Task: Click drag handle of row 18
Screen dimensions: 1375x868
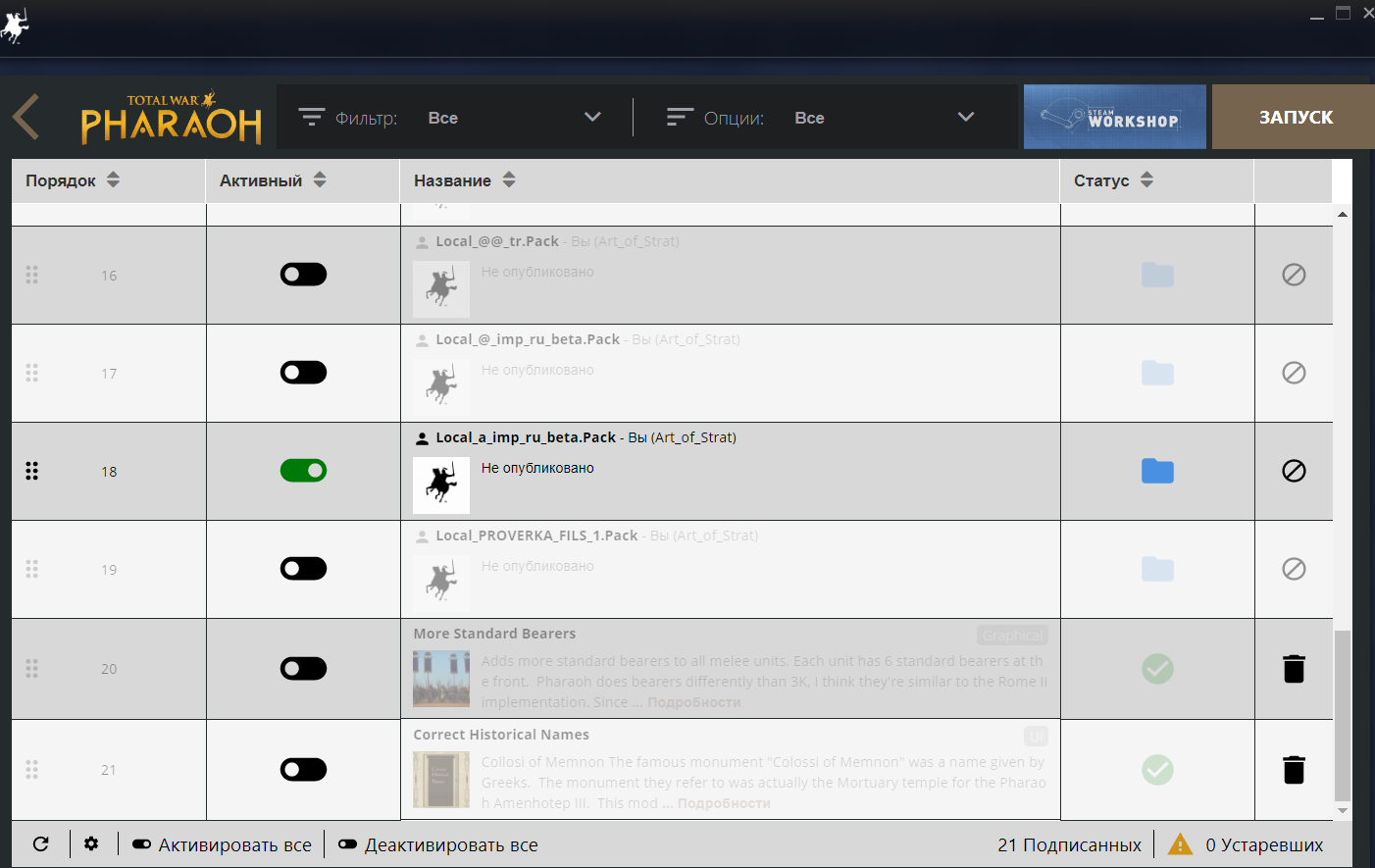Action: point(32,472)
